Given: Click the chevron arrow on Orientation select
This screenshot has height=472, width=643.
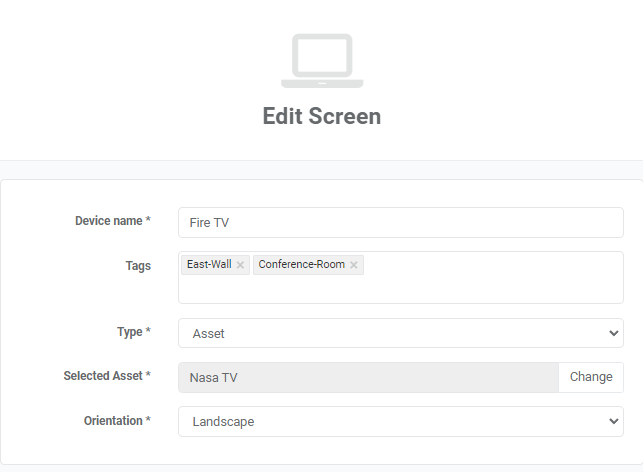Looking at the screenshot, I should [x=613, y=422].
